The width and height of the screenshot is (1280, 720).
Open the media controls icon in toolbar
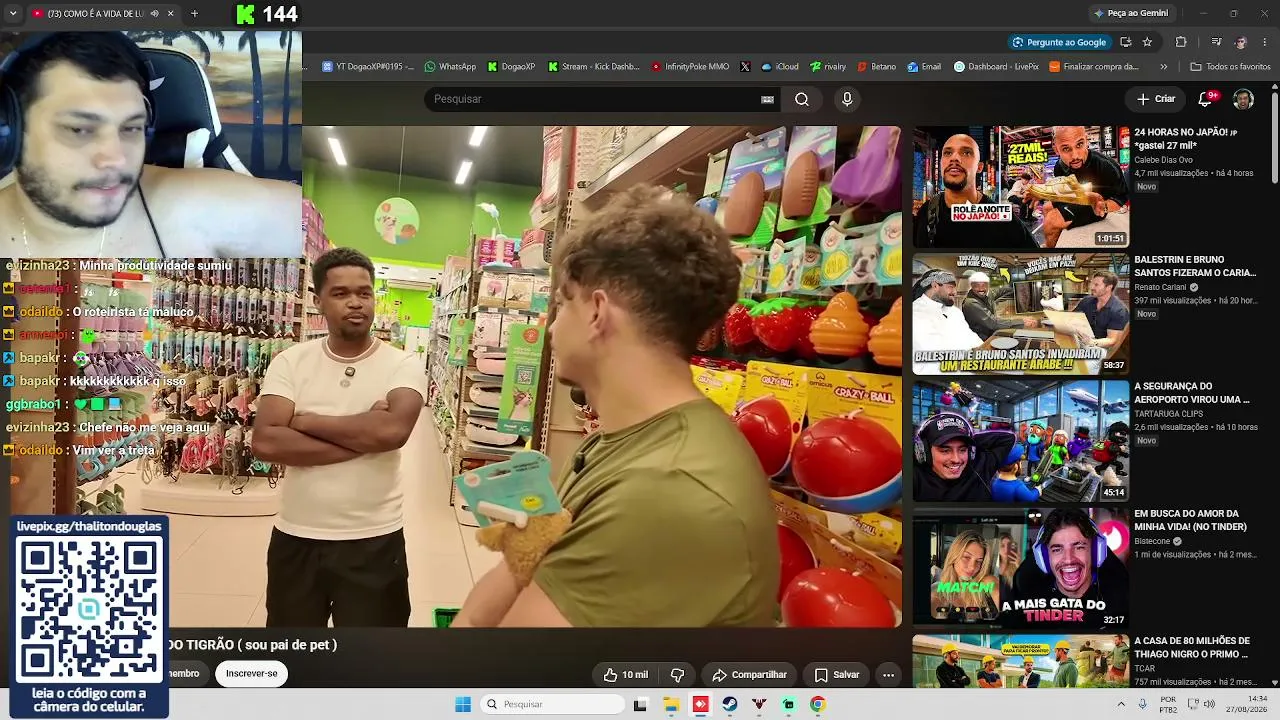[1216, 42]
